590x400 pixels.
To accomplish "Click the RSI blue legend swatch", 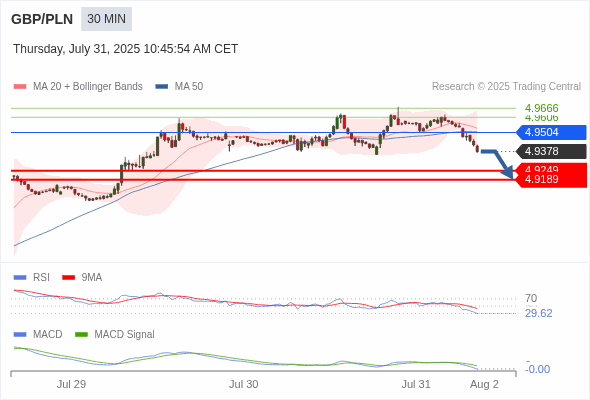I will click(x=20, y=278).
